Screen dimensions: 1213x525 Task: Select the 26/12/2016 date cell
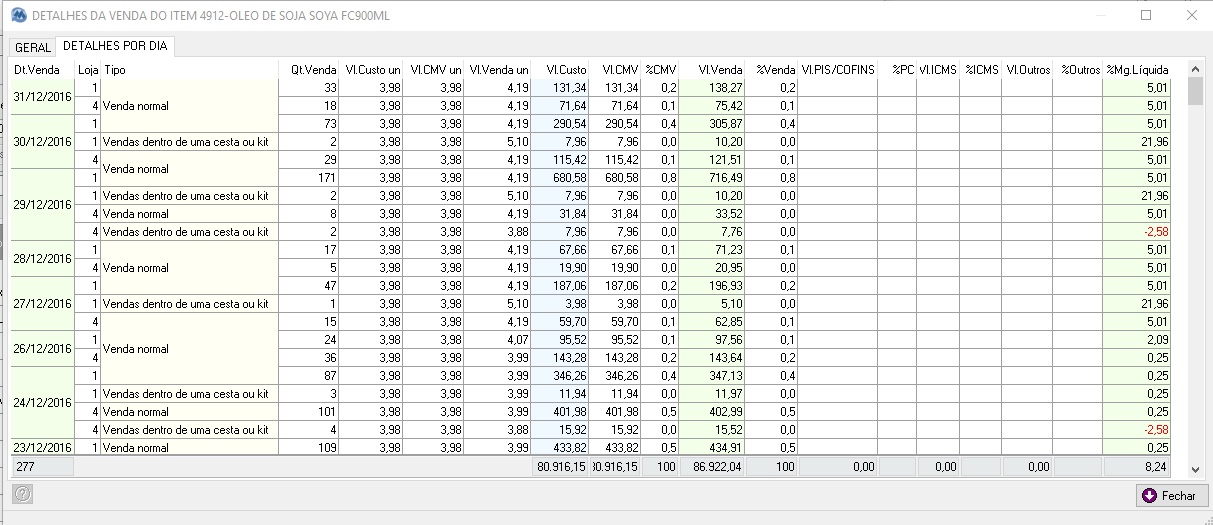click(43, 348)
